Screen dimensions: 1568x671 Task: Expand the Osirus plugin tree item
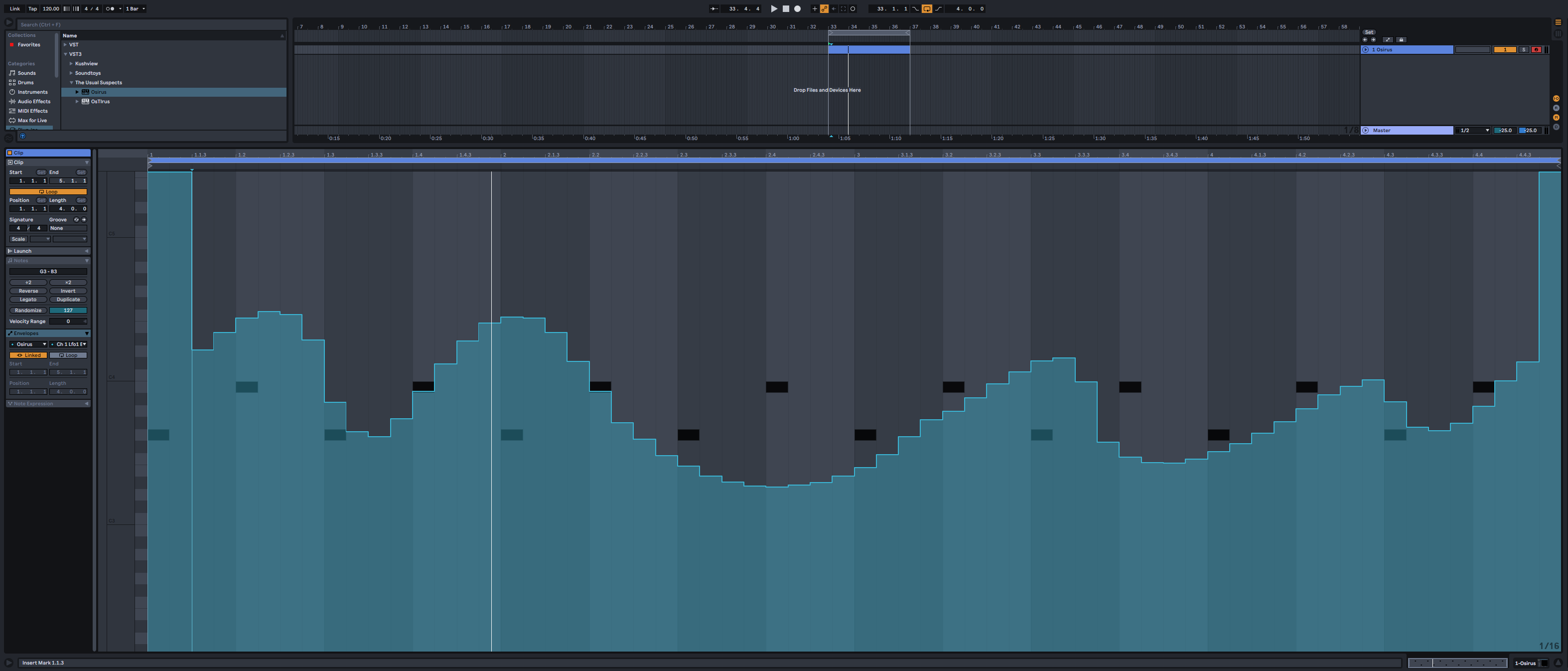pyautogui.click(x=77, y=92)
